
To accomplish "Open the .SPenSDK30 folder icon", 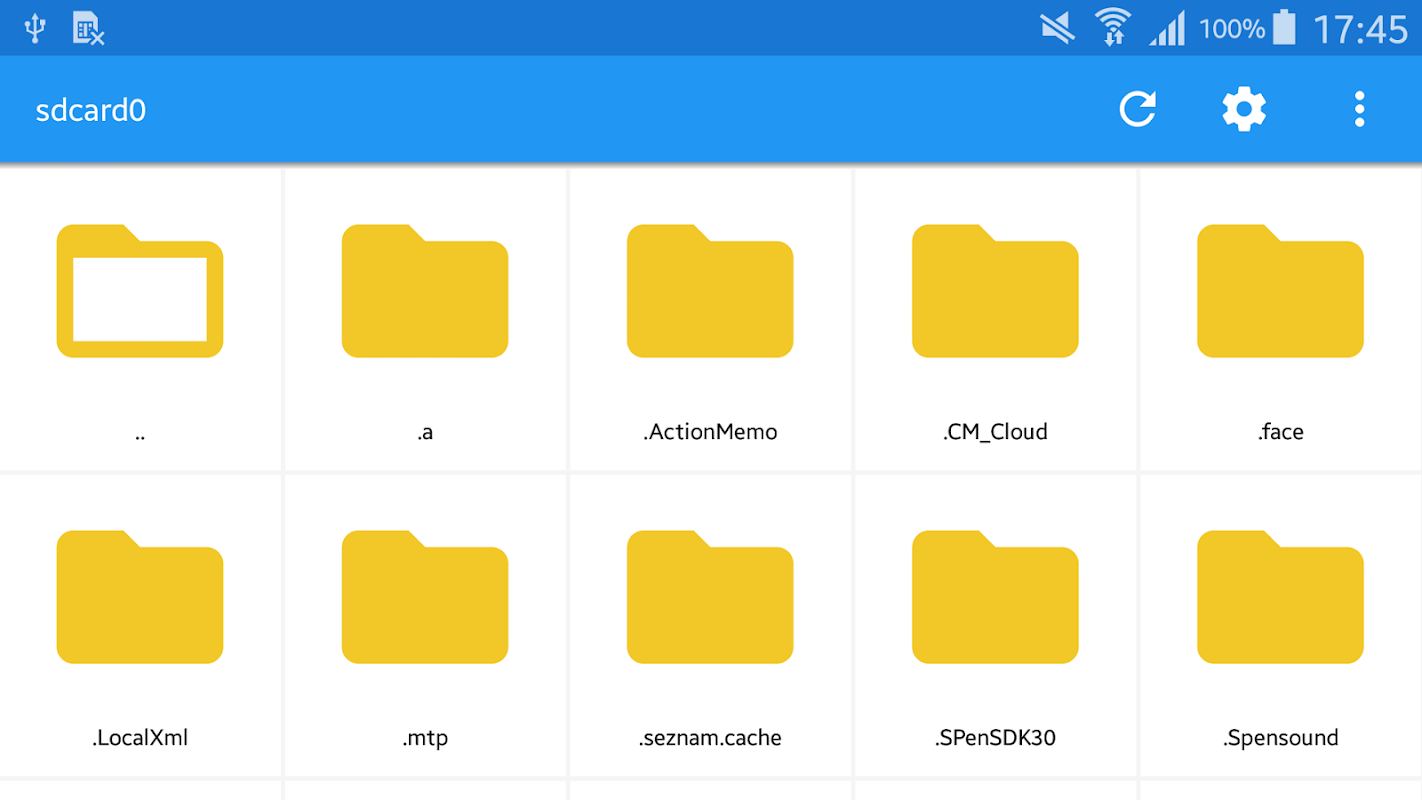I will pos(995,597).
